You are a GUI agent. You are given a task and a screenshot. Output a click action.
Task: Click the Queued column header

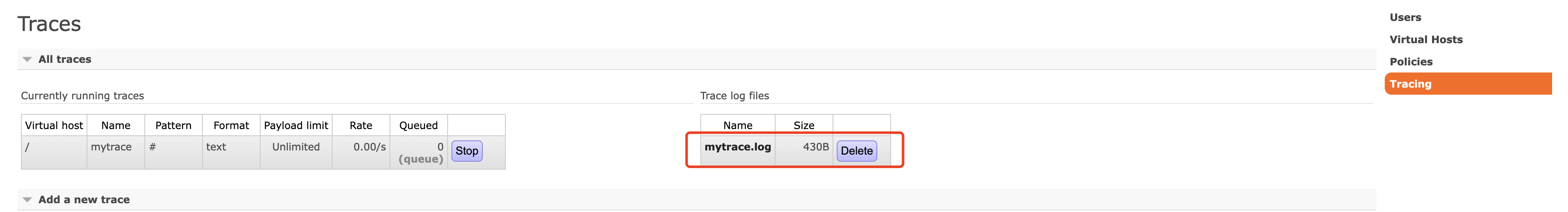tap(418, 126)
